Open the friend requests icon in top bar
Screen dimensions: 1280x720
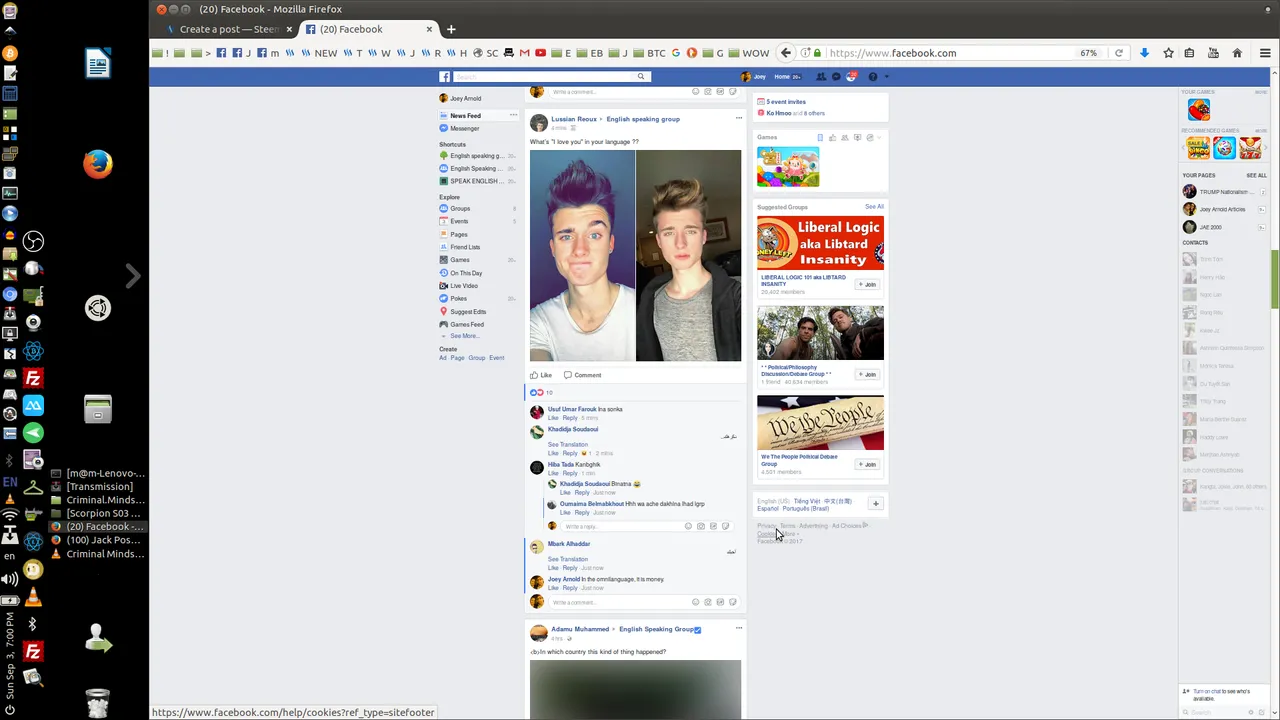pyautogui.click(x=821, y=77)
